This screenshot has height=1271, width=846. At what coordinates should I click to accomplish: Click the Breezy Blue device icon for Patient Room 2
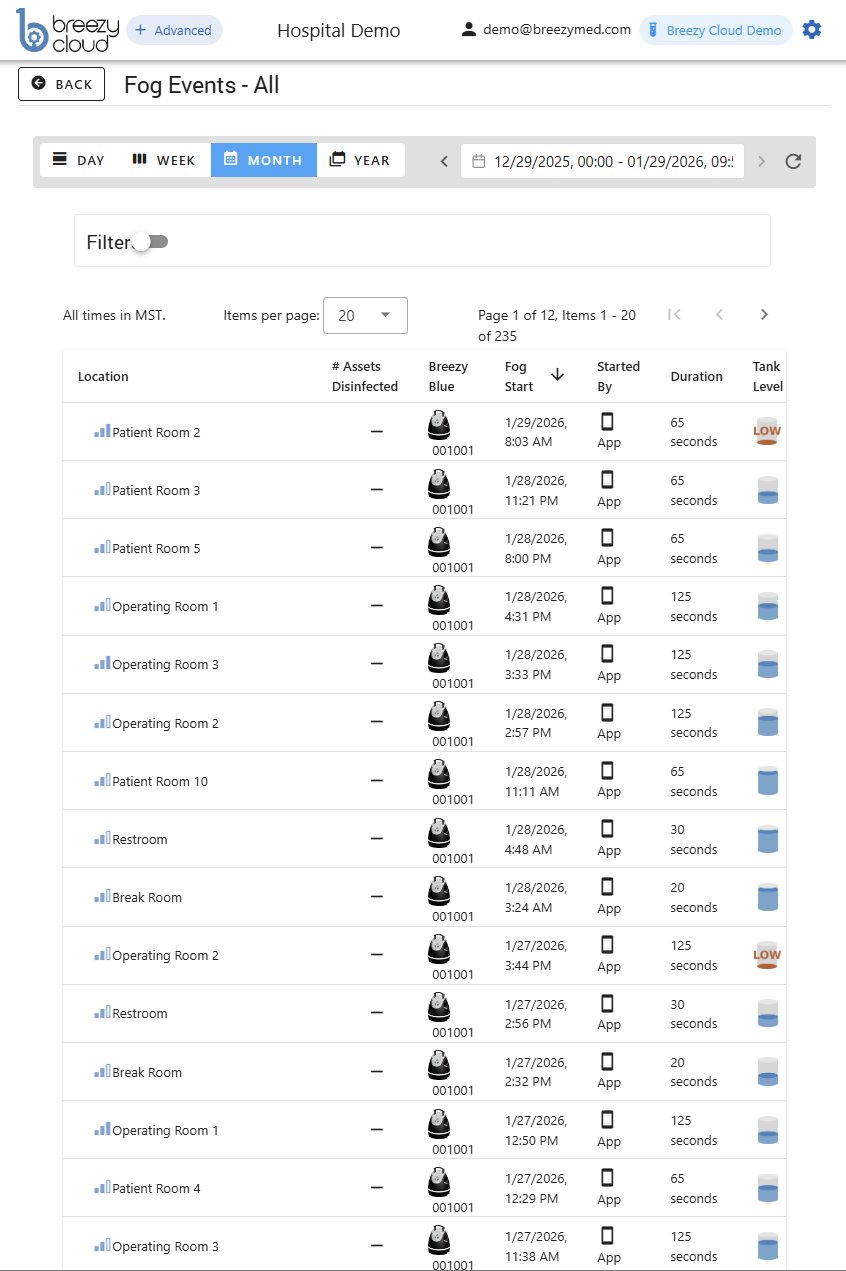(438, 425)
